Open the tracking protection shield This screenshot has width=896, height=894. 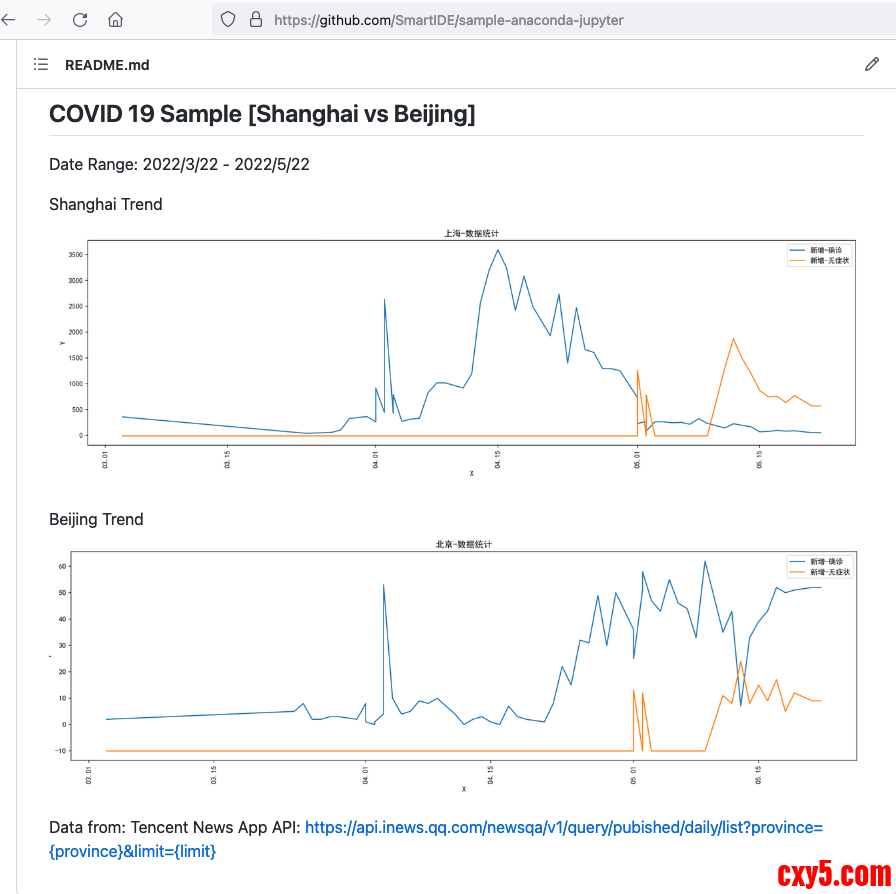[x=228, y=19]
